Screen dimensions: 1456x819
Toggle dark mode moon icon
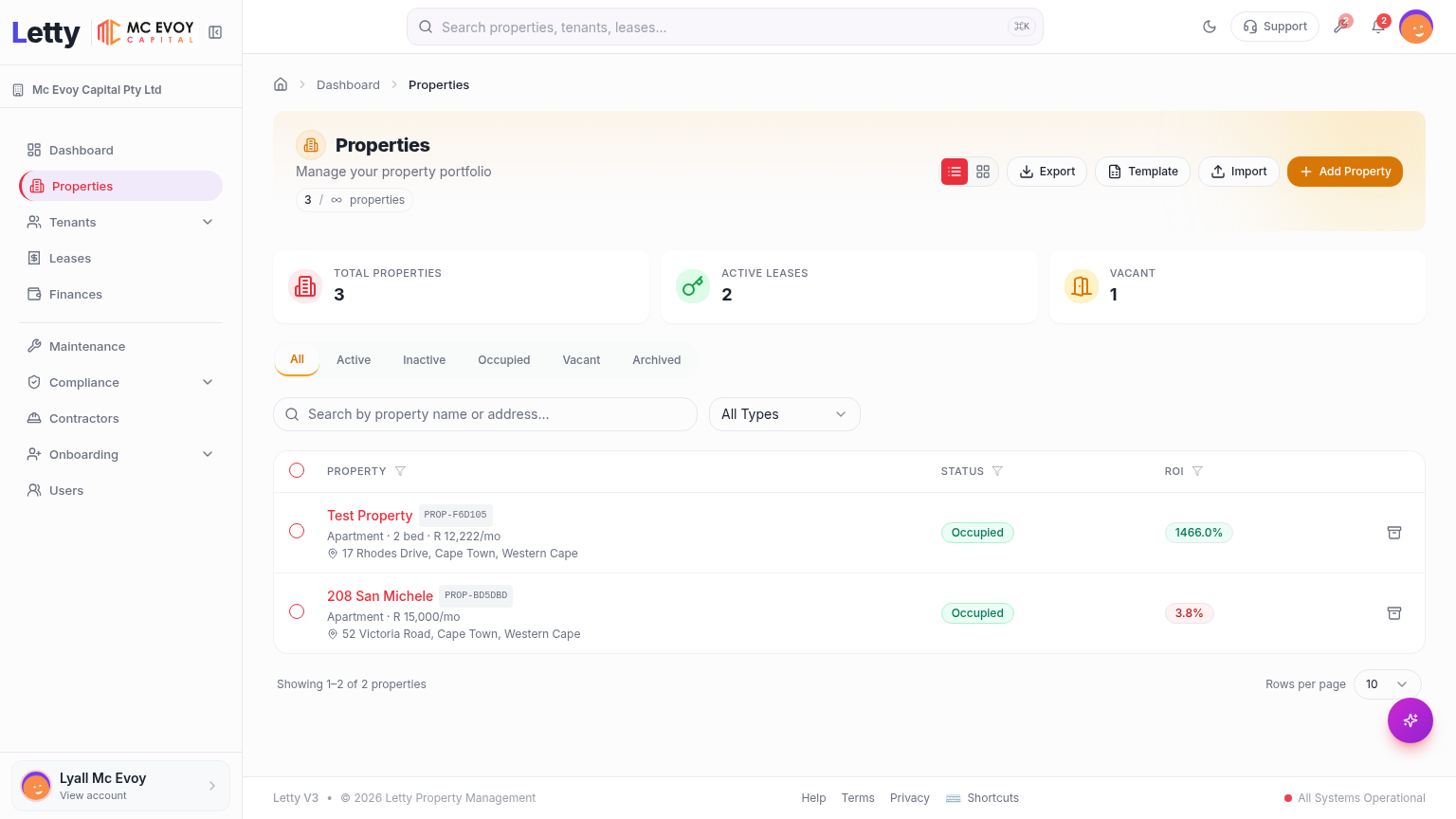coord(1210,27)
